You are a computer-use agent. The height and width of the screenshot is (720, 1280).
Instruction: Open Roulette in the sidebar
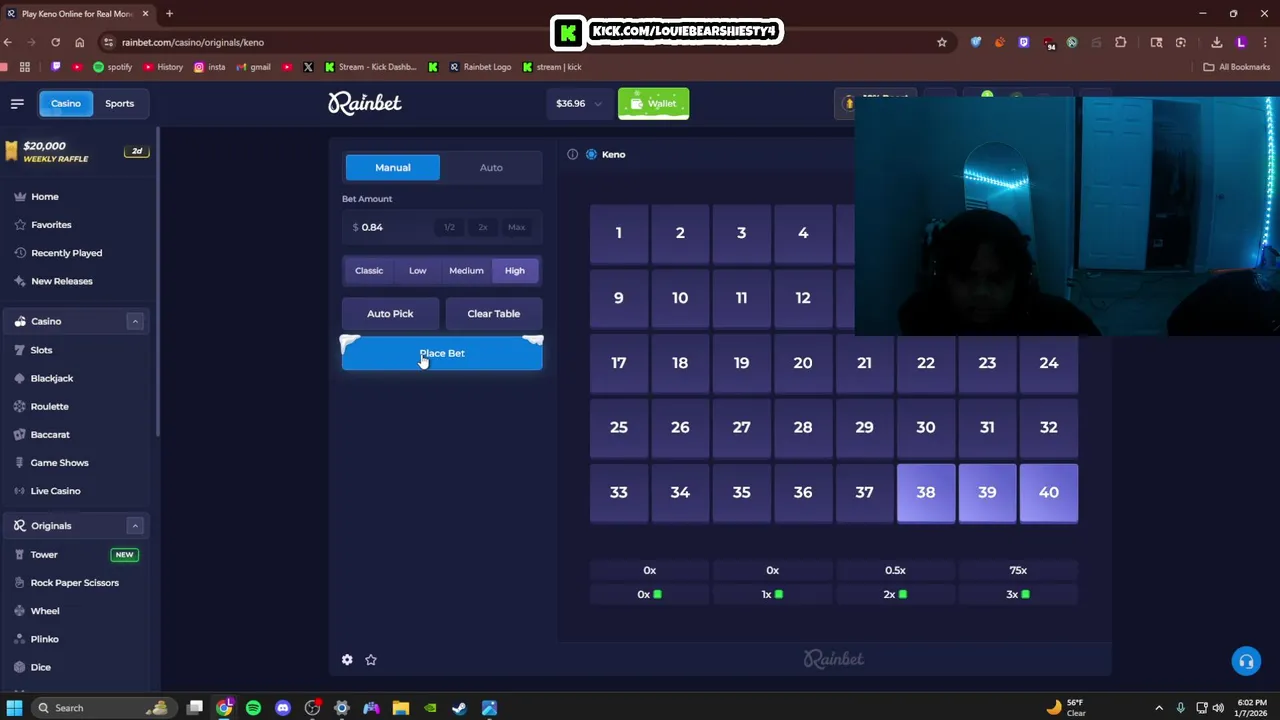click(x=49, y=406)
